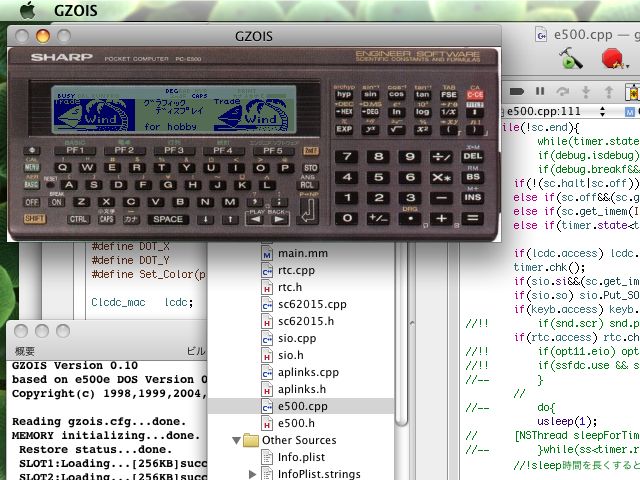The image size is (640, 480).
Task: Click the Step Out up-arrow icon
Action: coord(609,92)
